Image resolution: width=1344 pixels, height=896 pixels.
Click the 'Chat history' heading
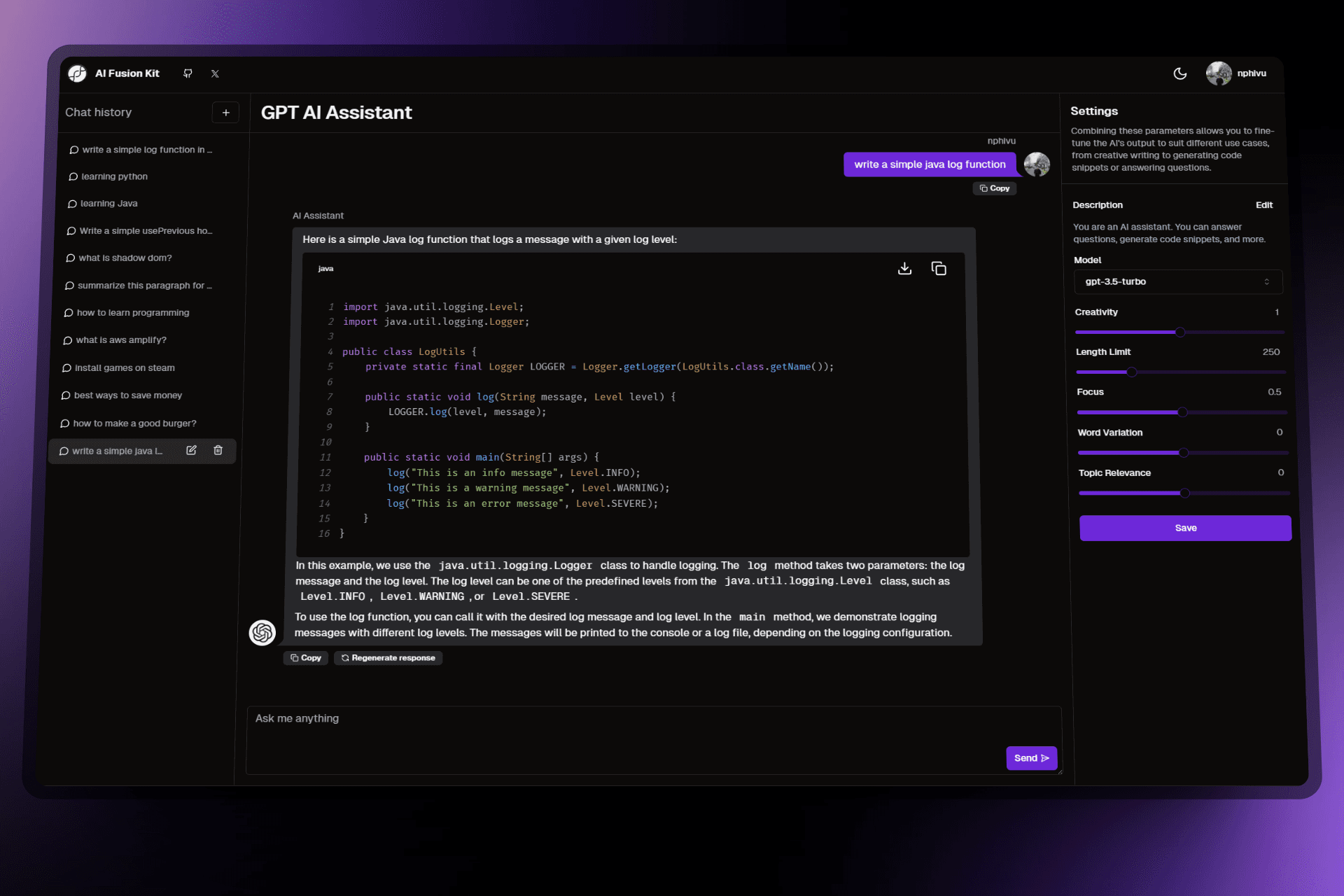(x=98, y=113)
